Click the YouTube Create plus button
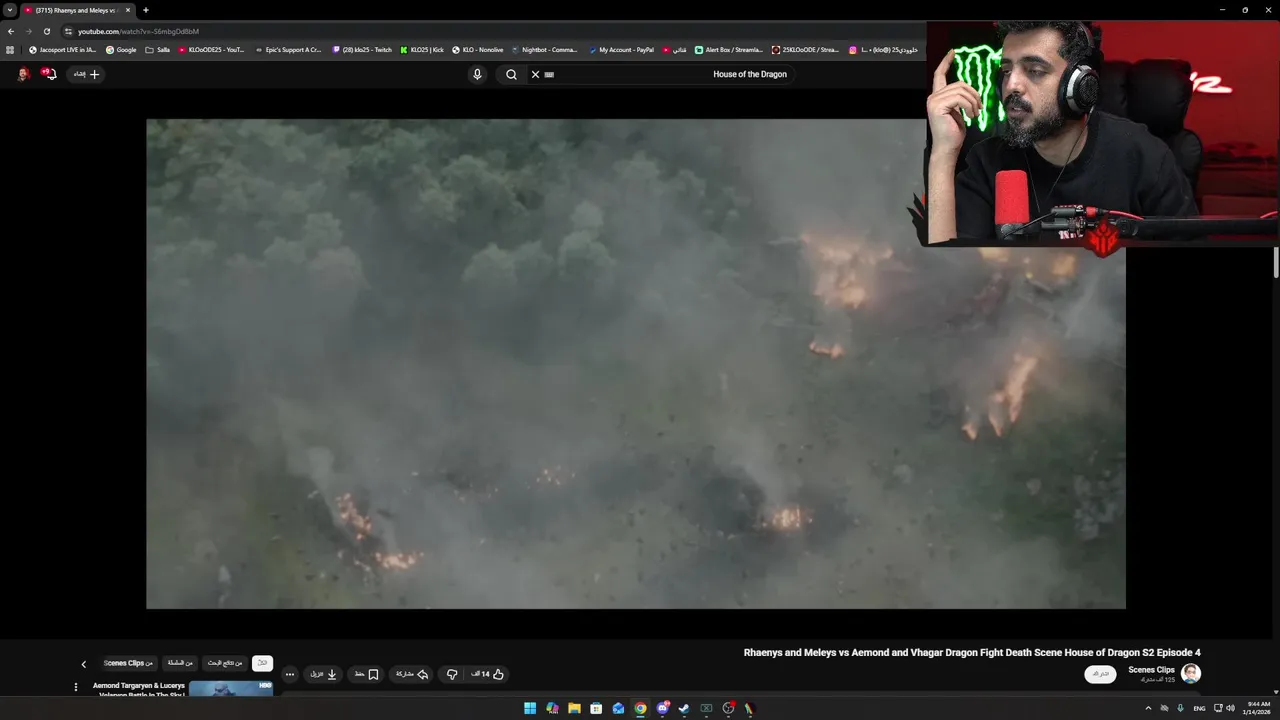 (87, 74)
